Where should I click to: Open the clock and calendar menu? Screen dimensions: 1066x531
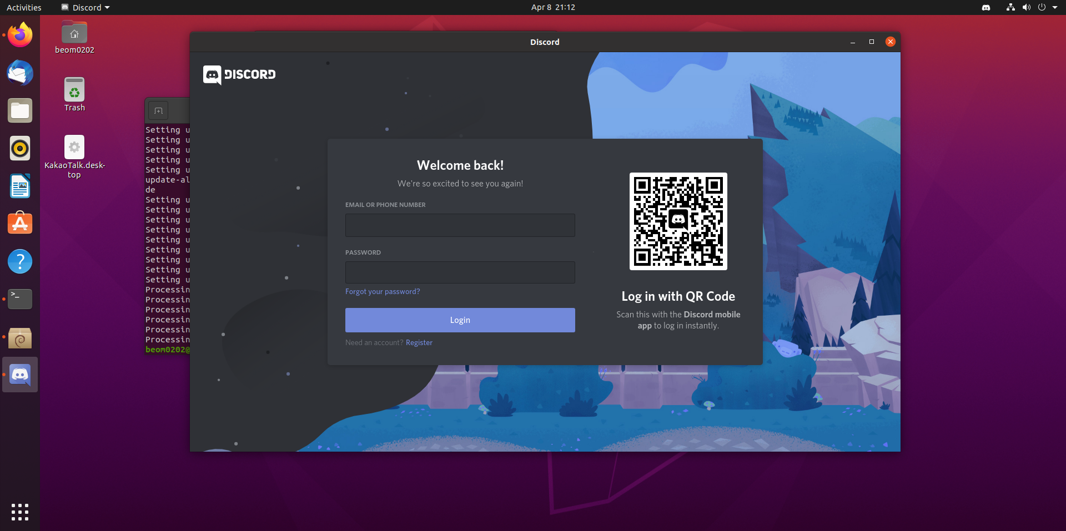[553, 8]
